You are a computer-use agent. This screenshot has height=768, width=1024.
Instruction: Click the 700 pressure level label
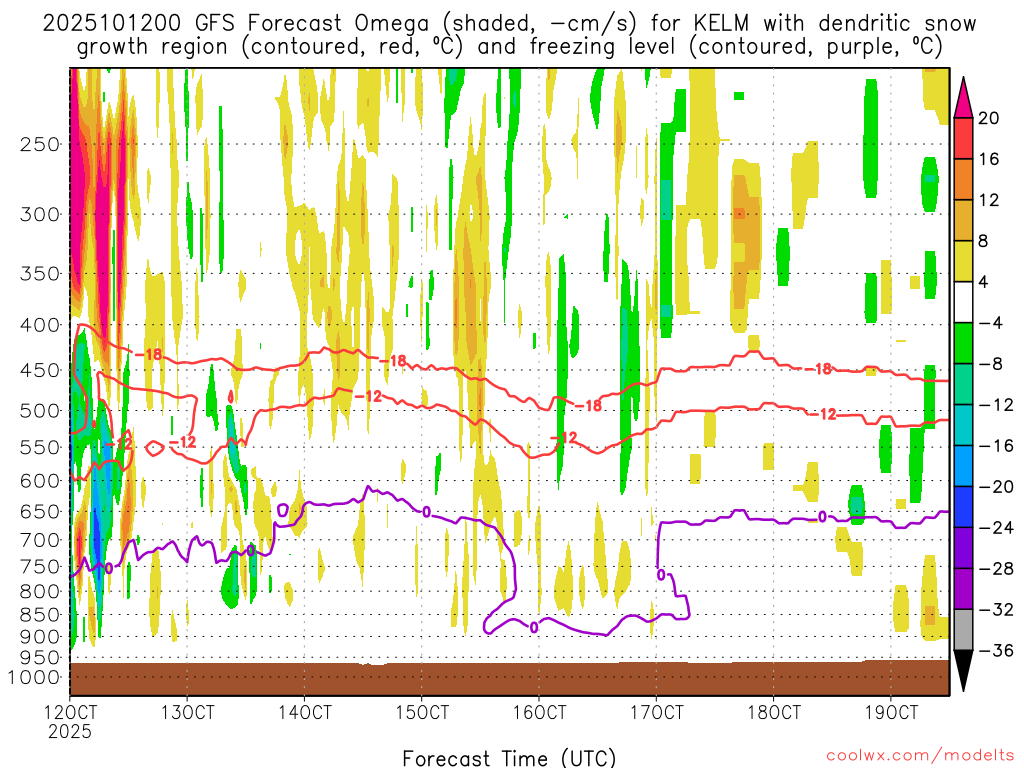40,540
